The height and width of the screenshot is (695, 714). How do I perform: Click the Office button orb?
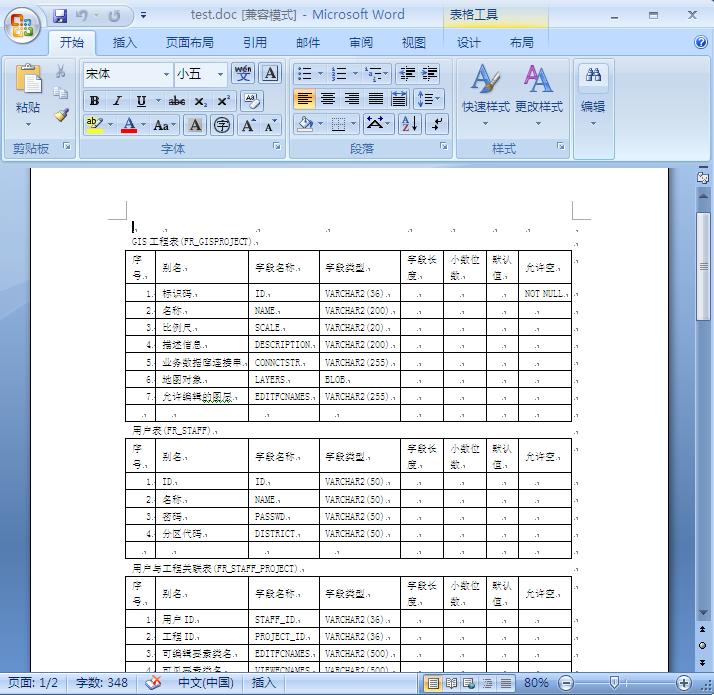[22, 25]
